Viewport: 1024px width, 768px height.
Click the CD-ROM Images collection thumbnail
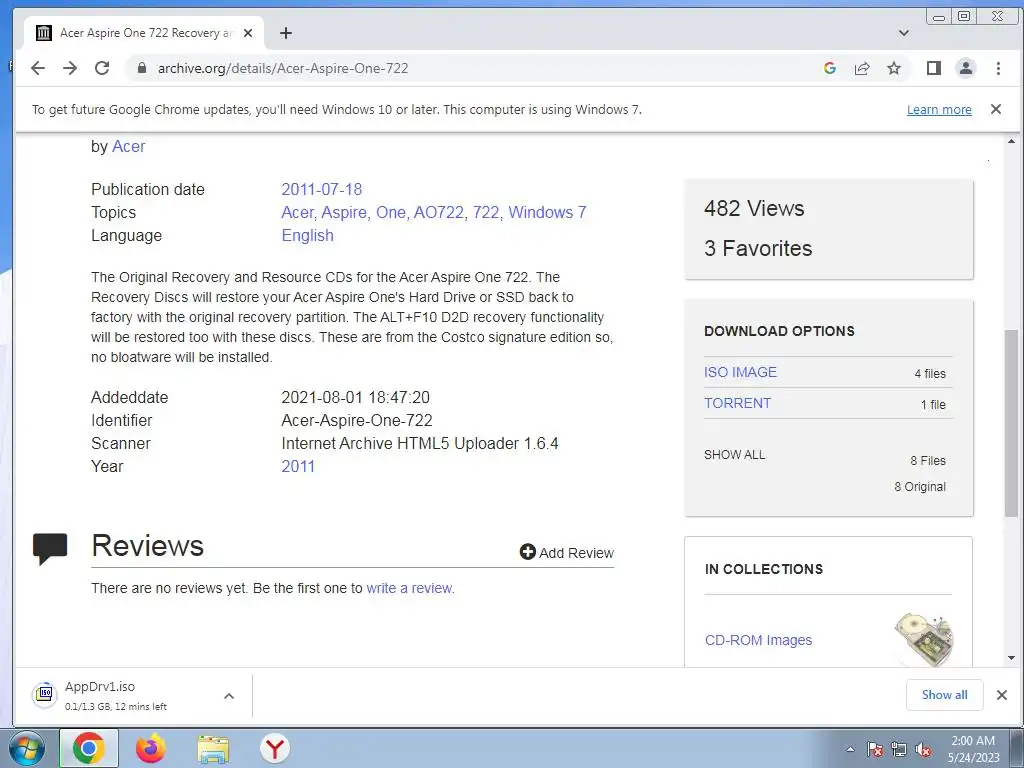point(923,639)
